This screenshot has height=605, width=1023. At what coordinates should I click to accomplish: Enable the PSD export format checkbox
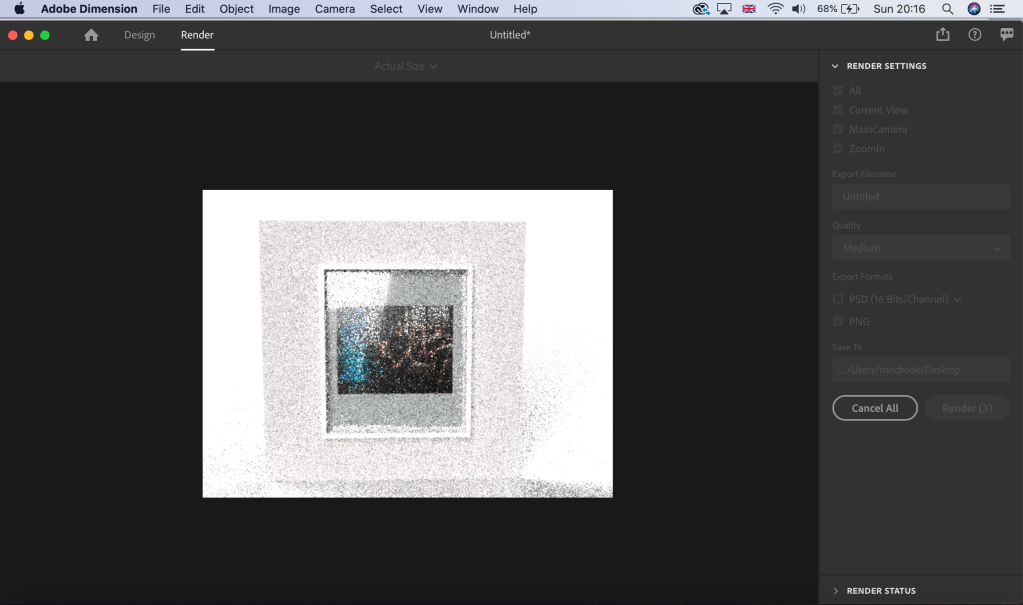[838, 299]
